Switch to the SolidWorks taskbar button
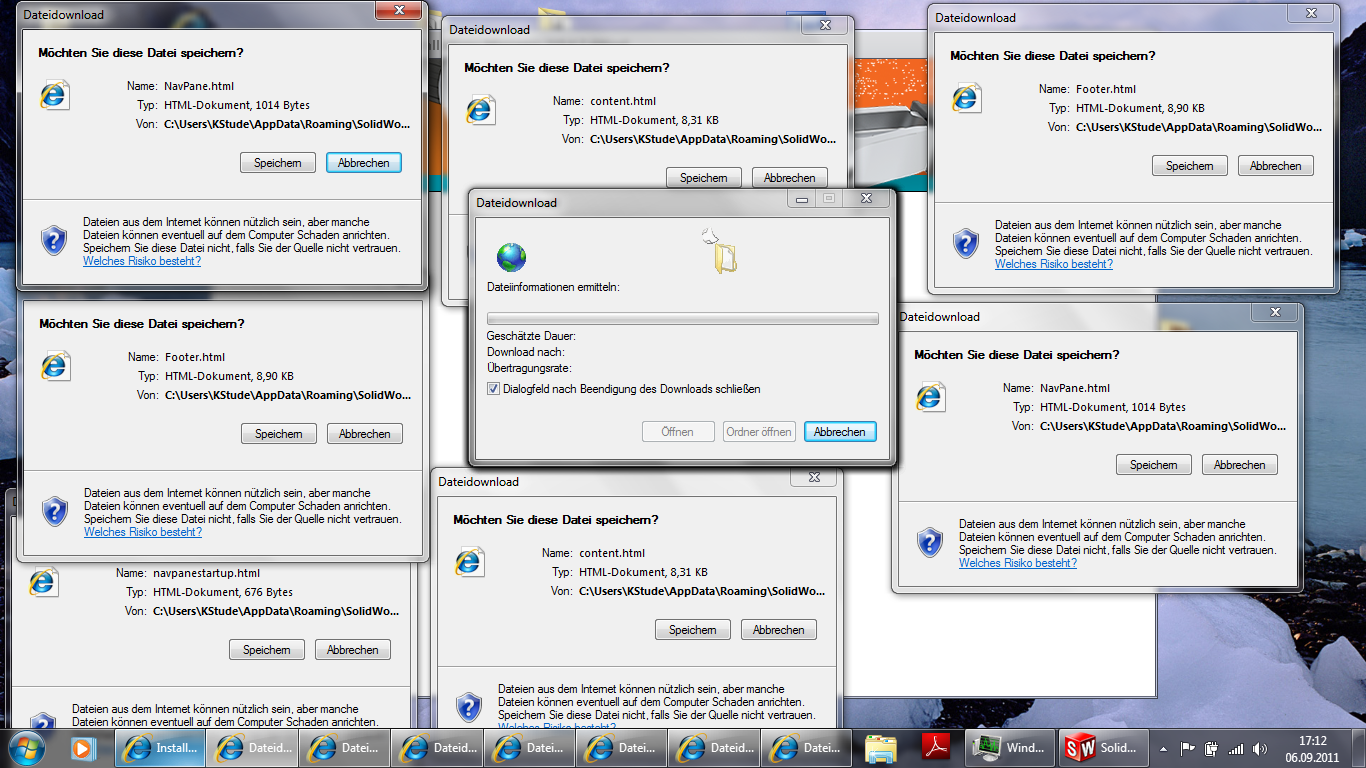 [x=1103, y=747]
